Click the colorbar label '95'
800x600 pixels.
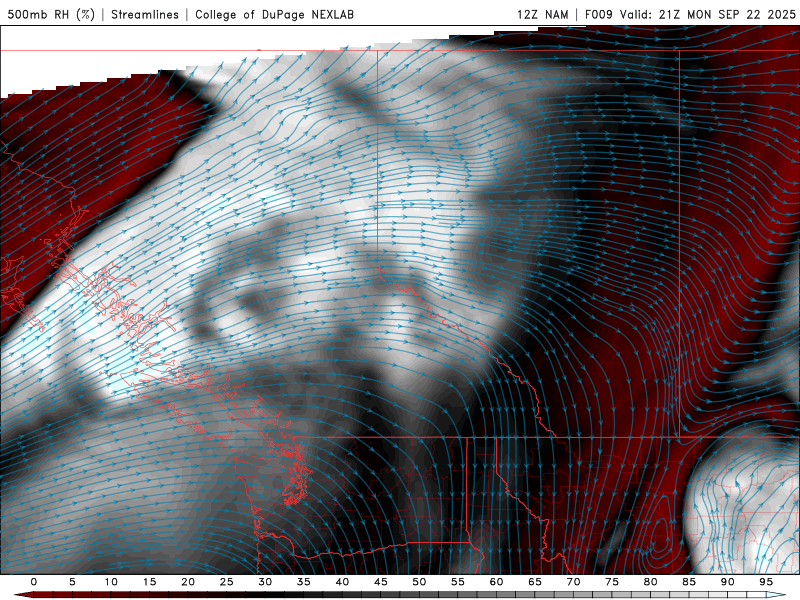[x=766, y=582]
